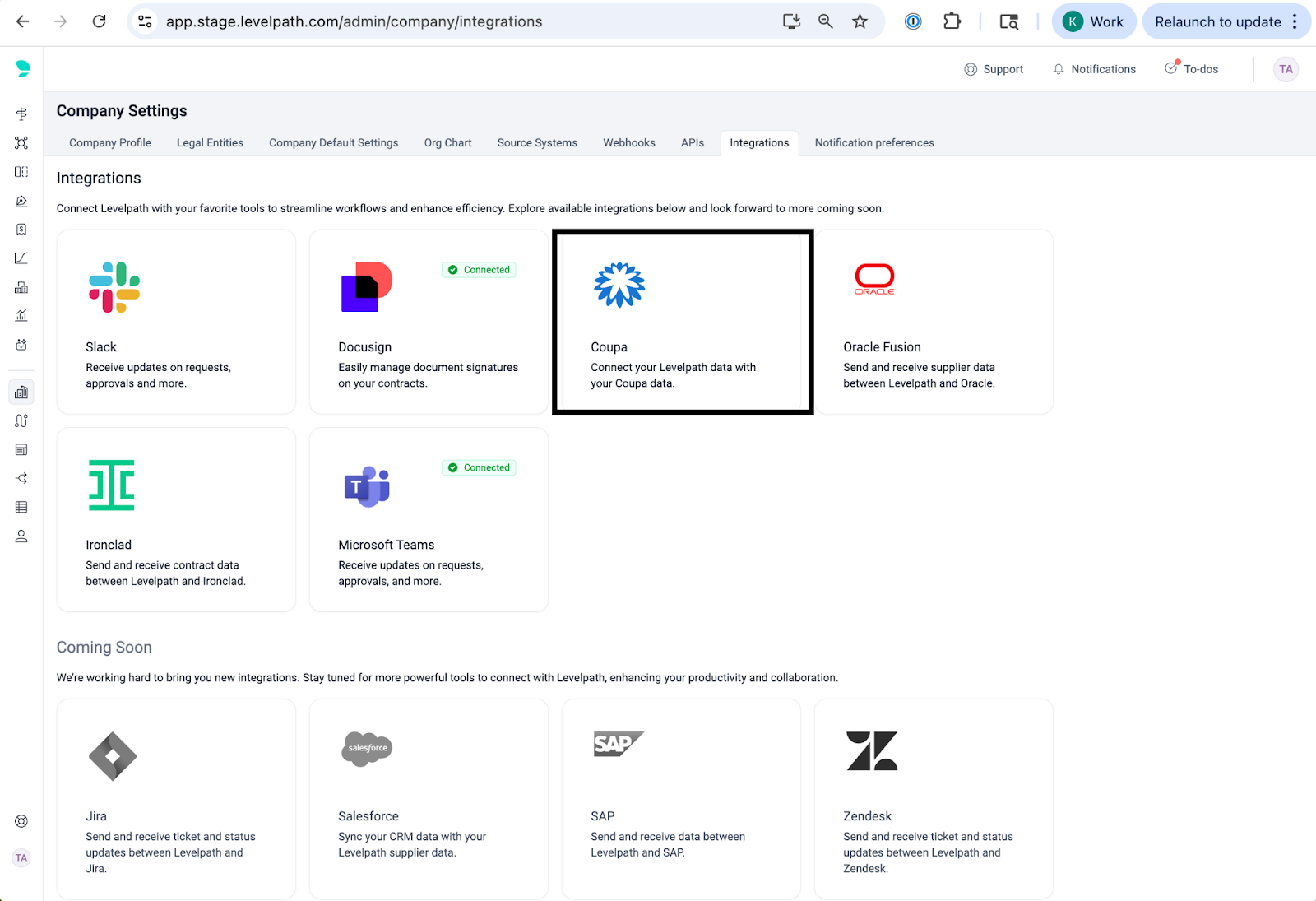1316x901 pixels.
Task: Click the browser reload button
Action: (x=100, y=21)
